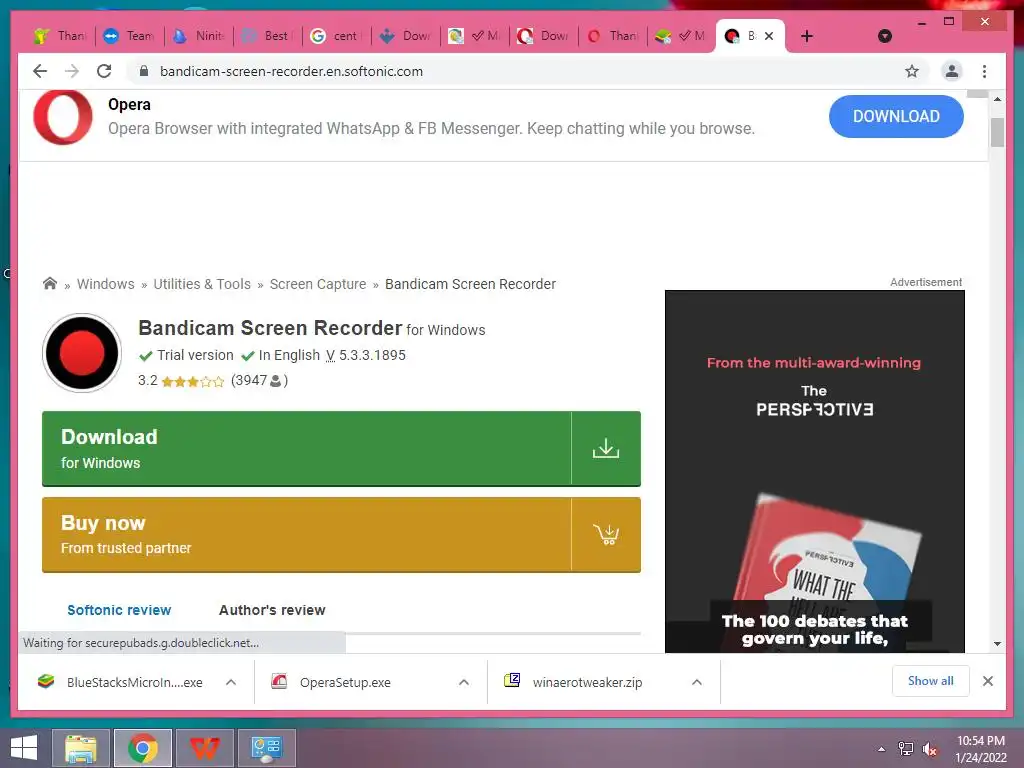Viewport: 1024px width, 768px height.
Task: Open a new browser tab
Action: 807,36
